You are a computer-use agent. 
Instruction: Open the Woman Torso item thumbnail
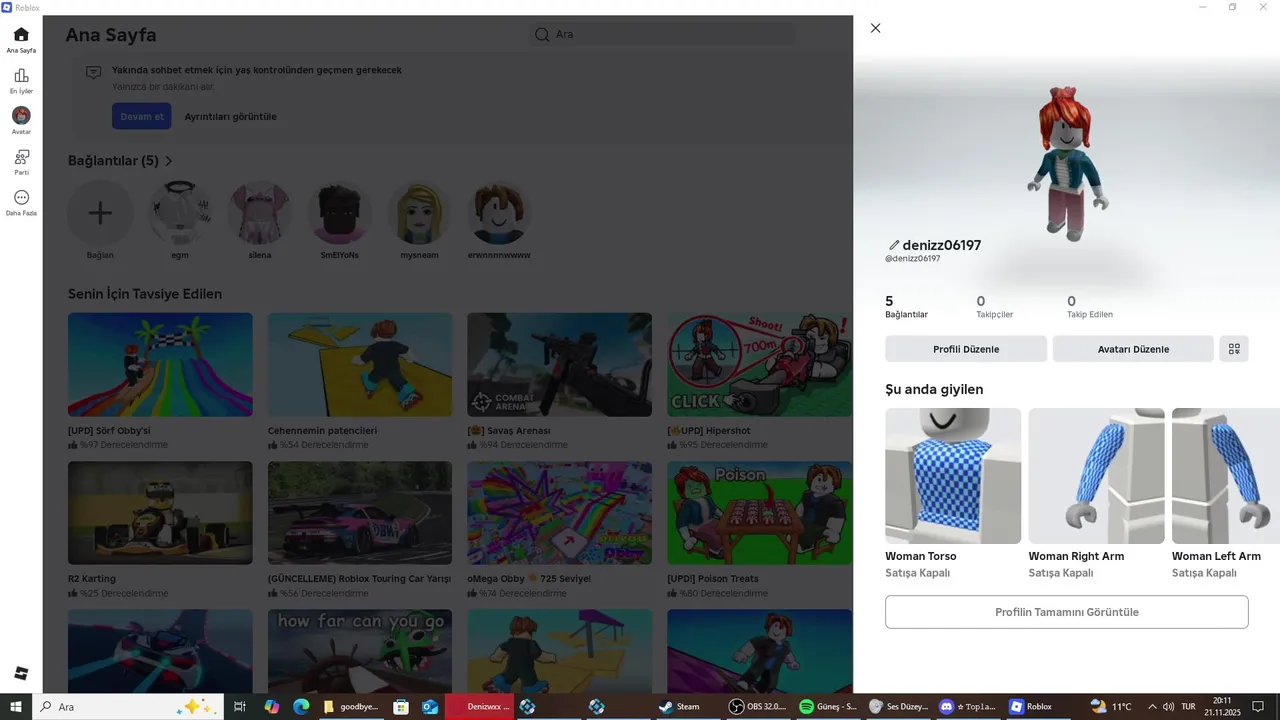(x=953, y=476)
